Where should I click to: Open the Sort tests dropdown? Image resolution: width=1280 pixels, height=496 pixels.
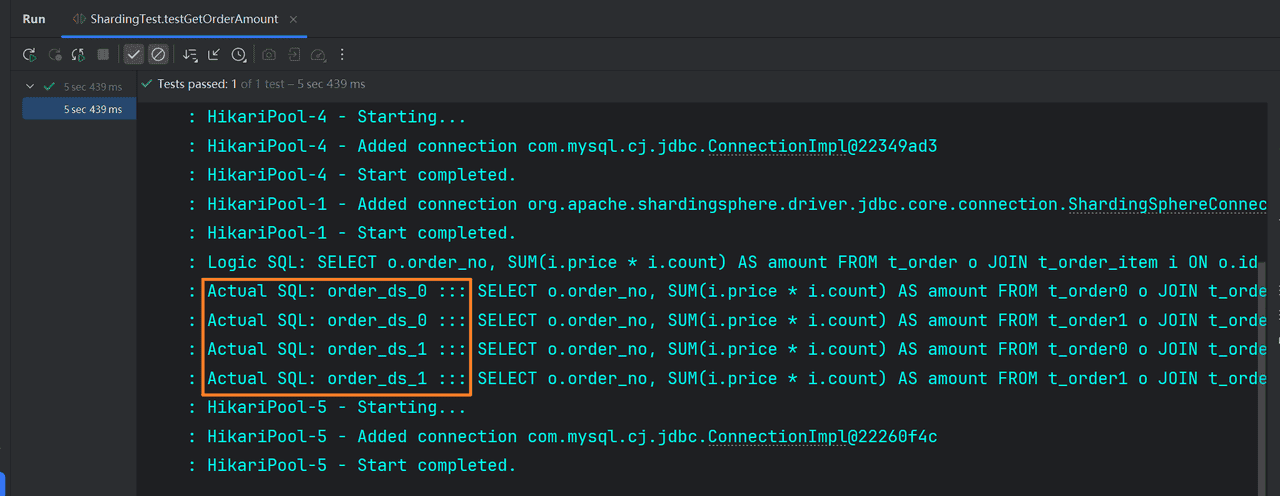click(190, 55)
